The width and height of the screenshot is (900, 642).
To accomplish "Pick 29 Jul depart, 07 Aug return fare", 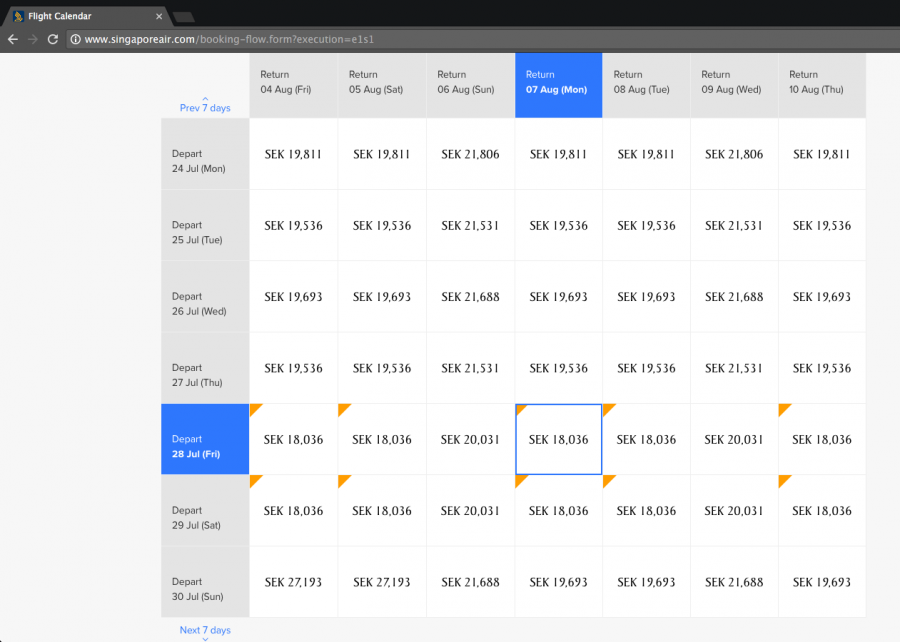I will [558, 511].
